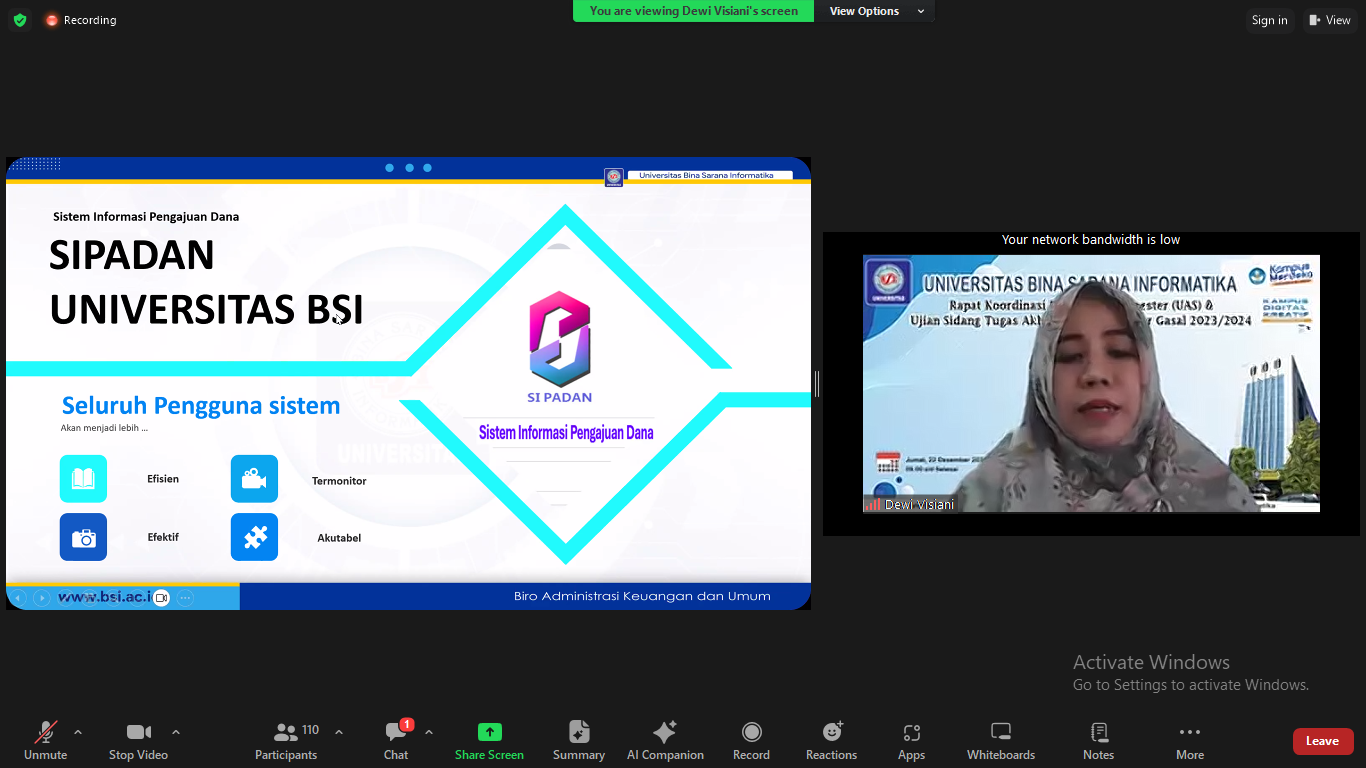Click the Efisien book icon on slide

click(83, 479)
